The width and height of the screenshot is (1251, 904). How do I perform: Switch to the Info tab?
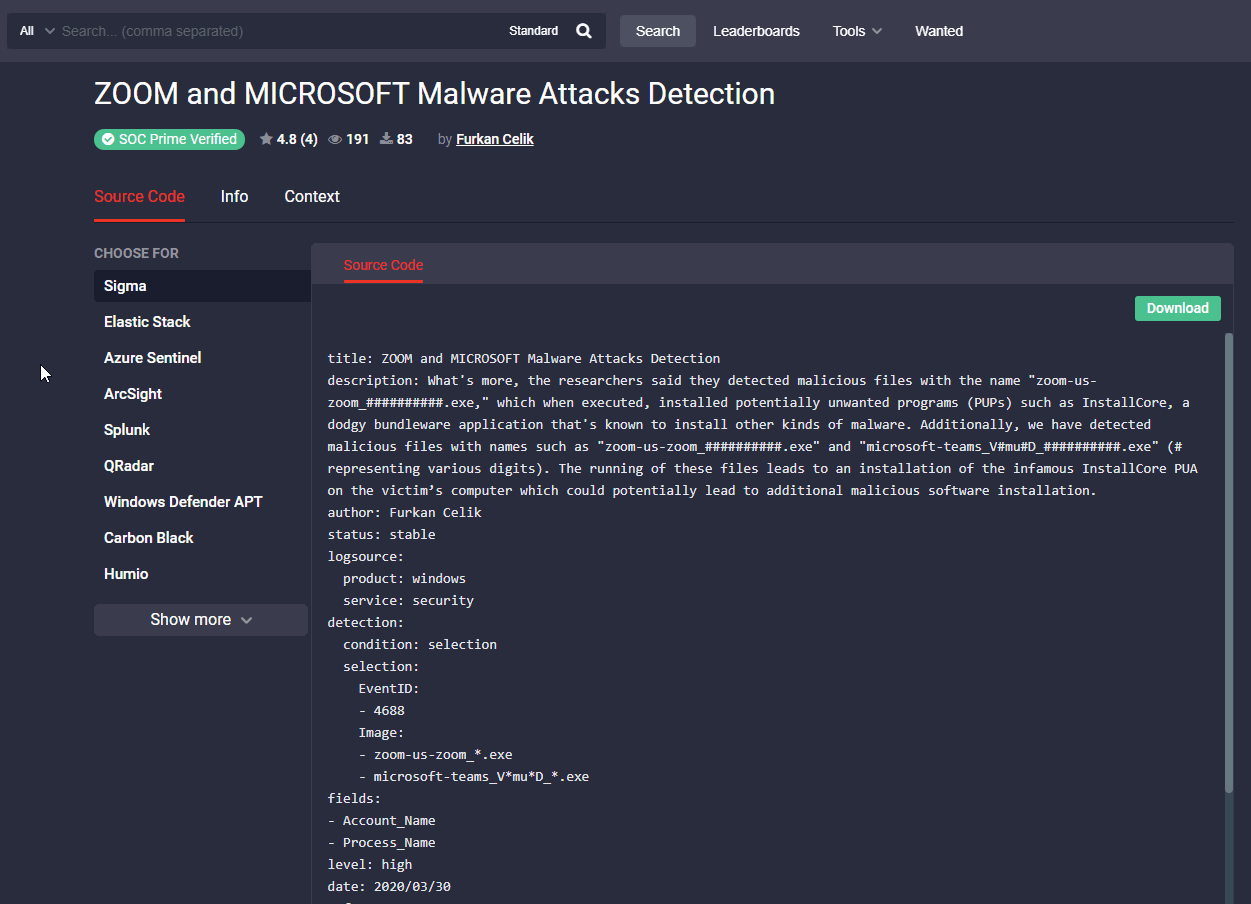pos(234,196)
